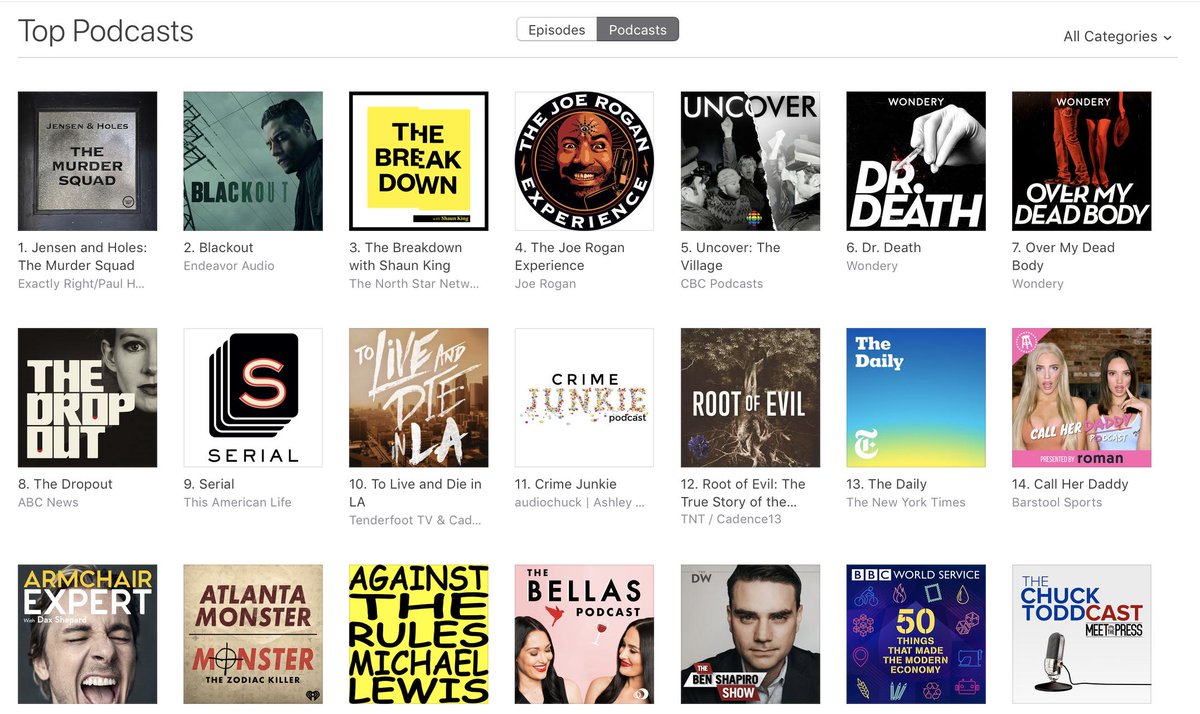
Task: Open The Dropout cover art
Action: (x=88, y=398)
